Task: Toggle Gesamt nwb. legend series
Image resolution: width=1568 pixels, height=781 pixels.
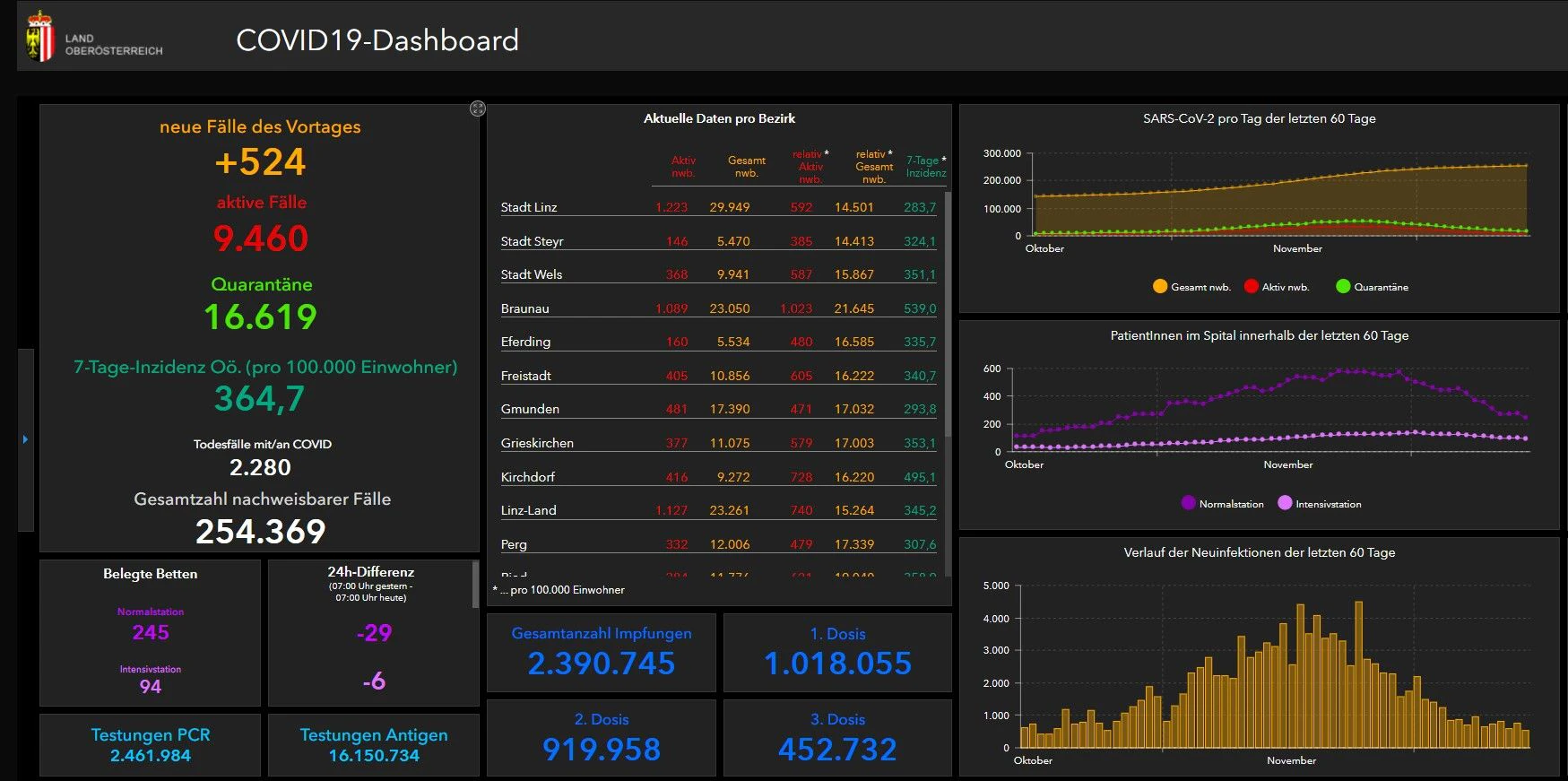Action: click(1191, 287)
